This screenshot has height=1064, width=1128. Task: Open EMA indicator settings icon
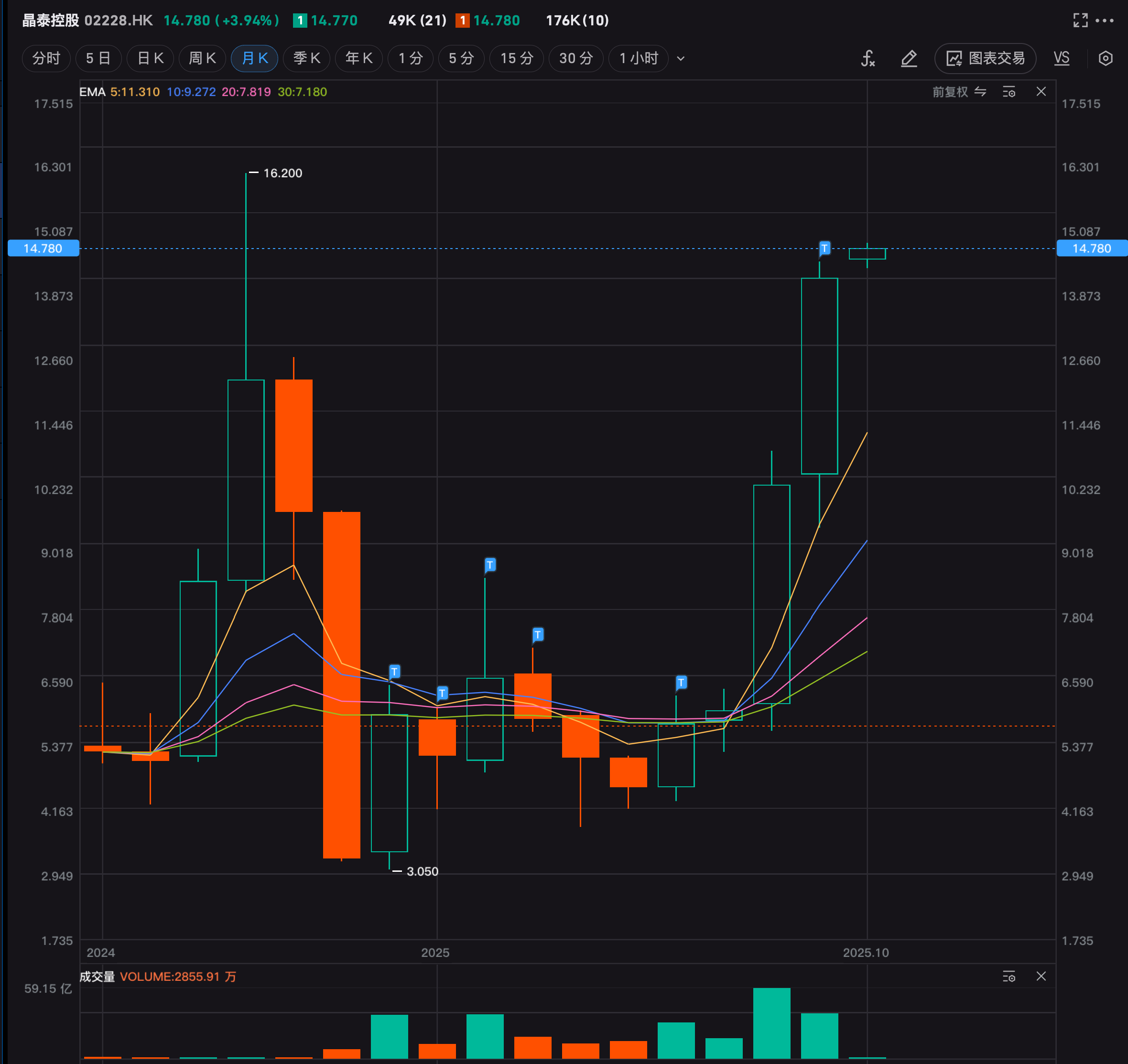click(1009, 92)
